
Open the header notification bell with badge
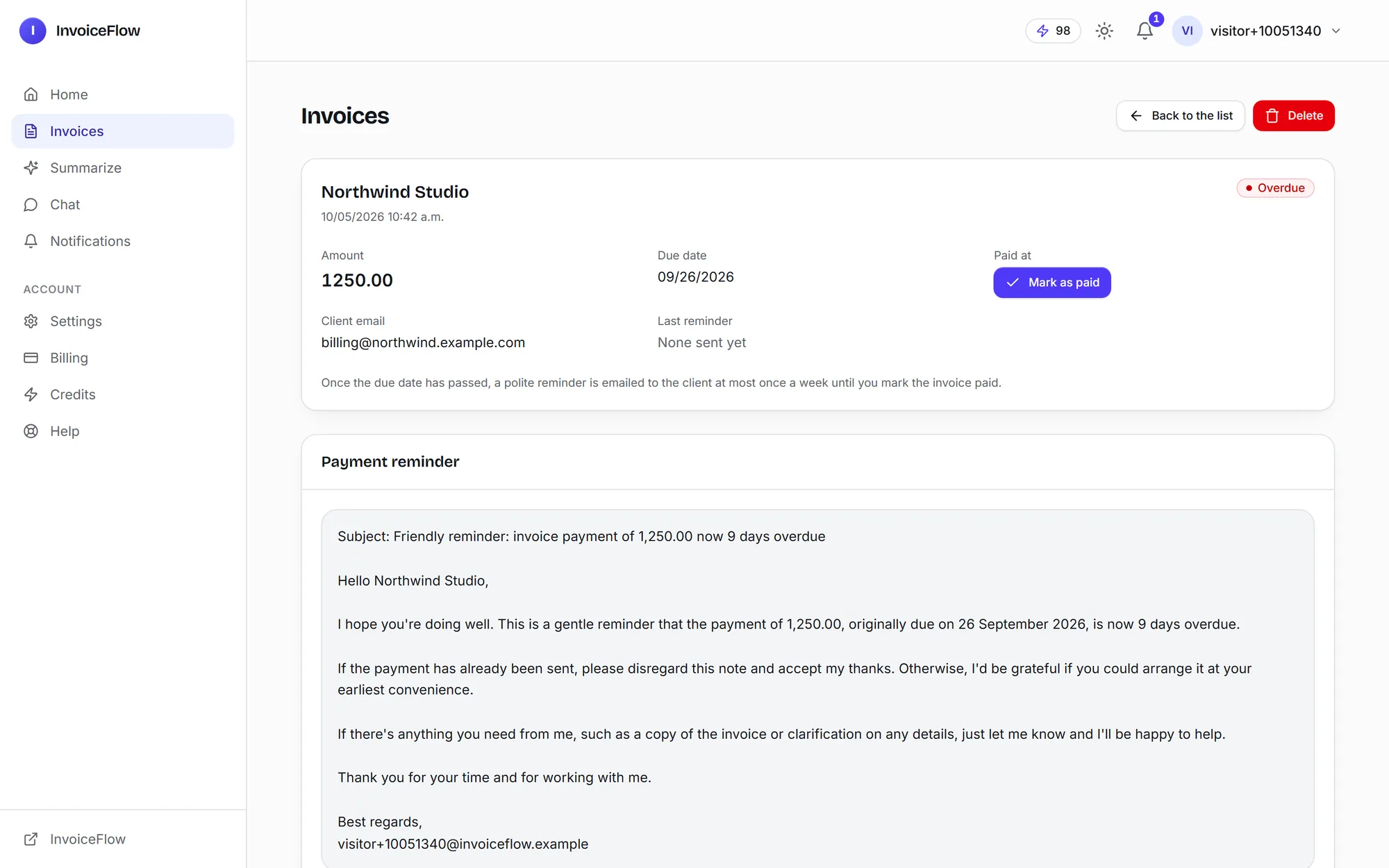(x=1145, y=31)
